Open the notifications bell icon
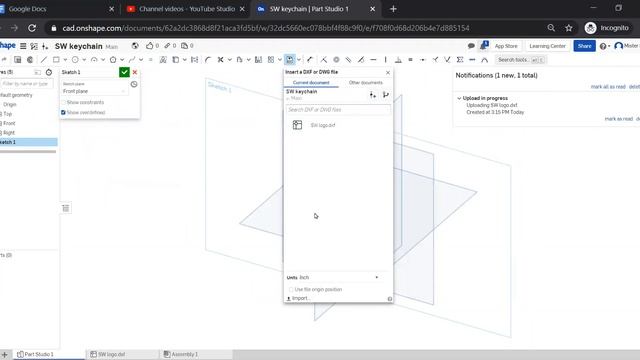The image size is (640, 360). tap(484, 46)
